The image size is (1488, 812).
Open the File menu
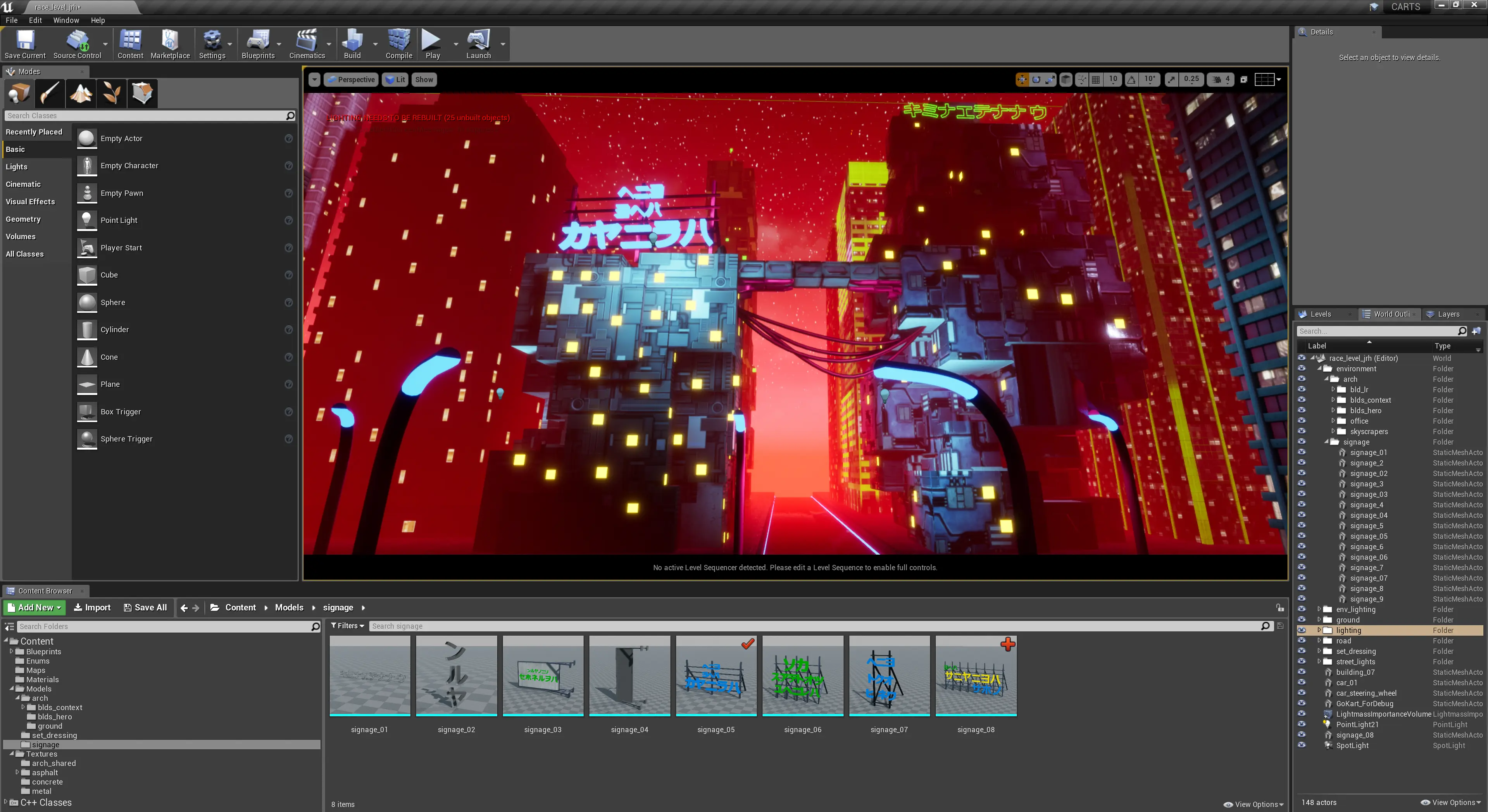coord(12,20)
